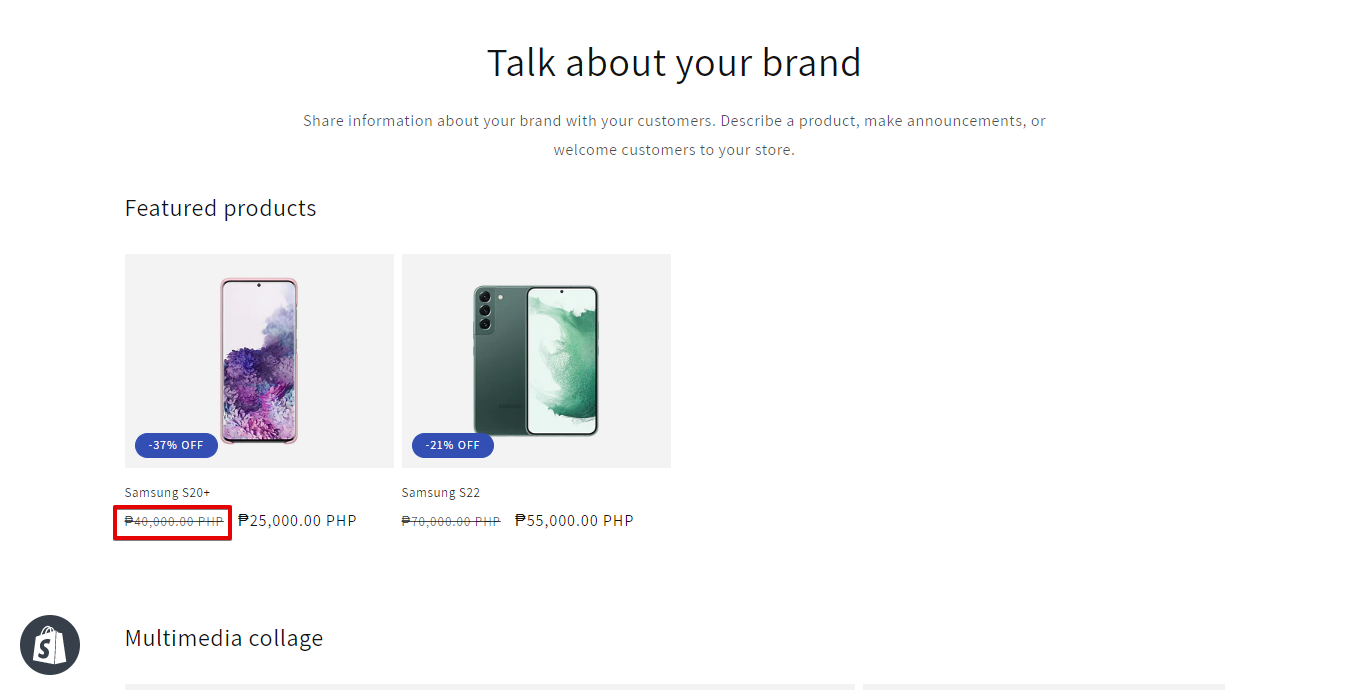Screen dimensions: 1345x690
Task: Click the -21% OFF badge
Action: coord(453,445)
